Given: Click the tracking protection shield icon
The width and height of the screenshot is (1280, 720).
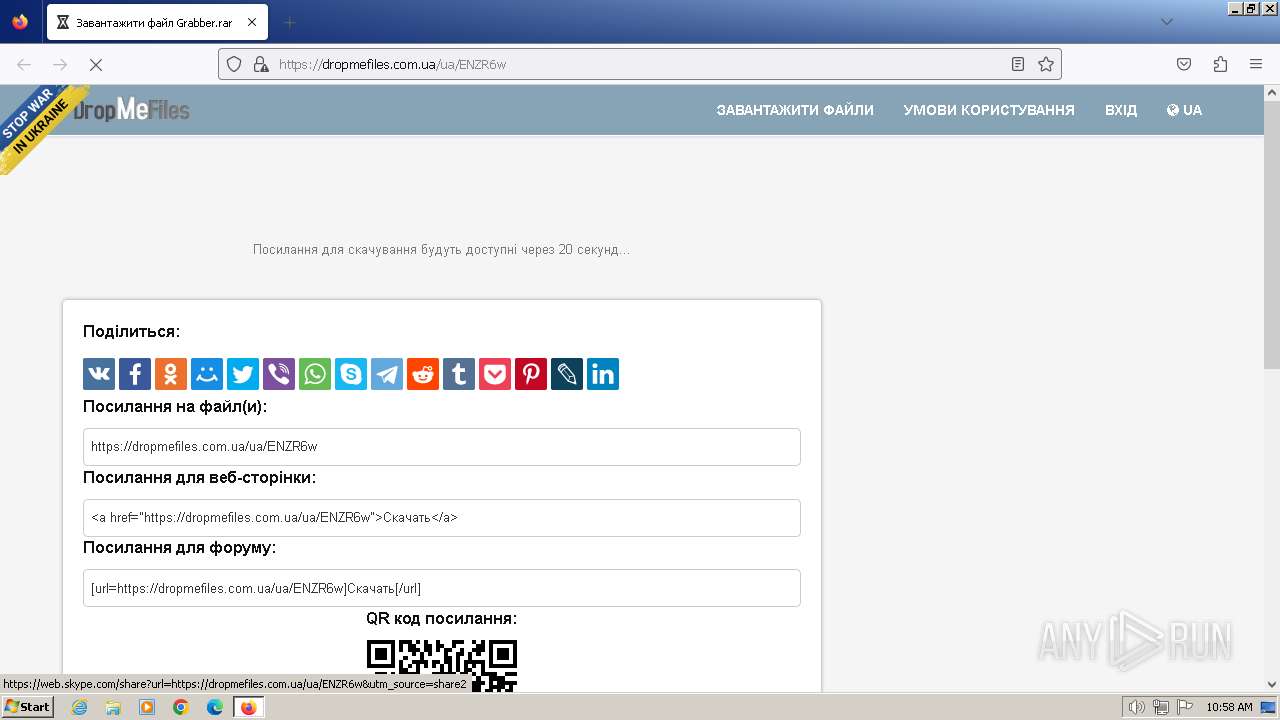Looking at the screenshot, I should coord(234,64).
